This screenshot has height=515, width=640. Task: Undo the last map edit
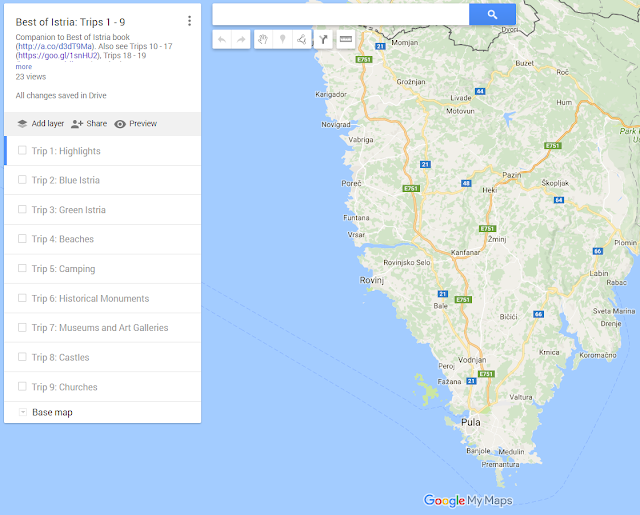(222, 40)
